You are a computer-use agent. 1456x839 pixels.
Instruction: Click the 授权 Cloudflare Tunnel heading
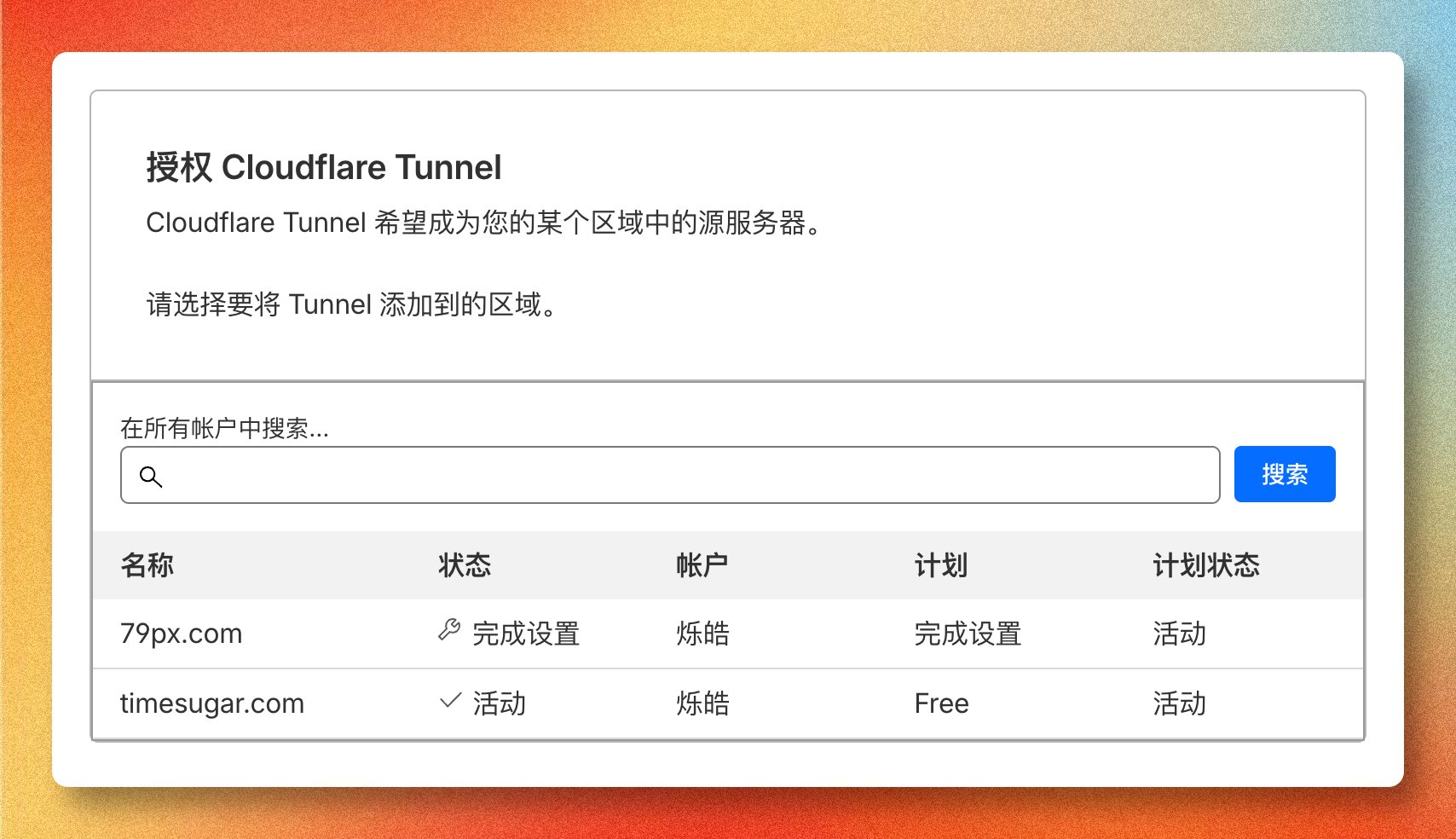point(324,167)
